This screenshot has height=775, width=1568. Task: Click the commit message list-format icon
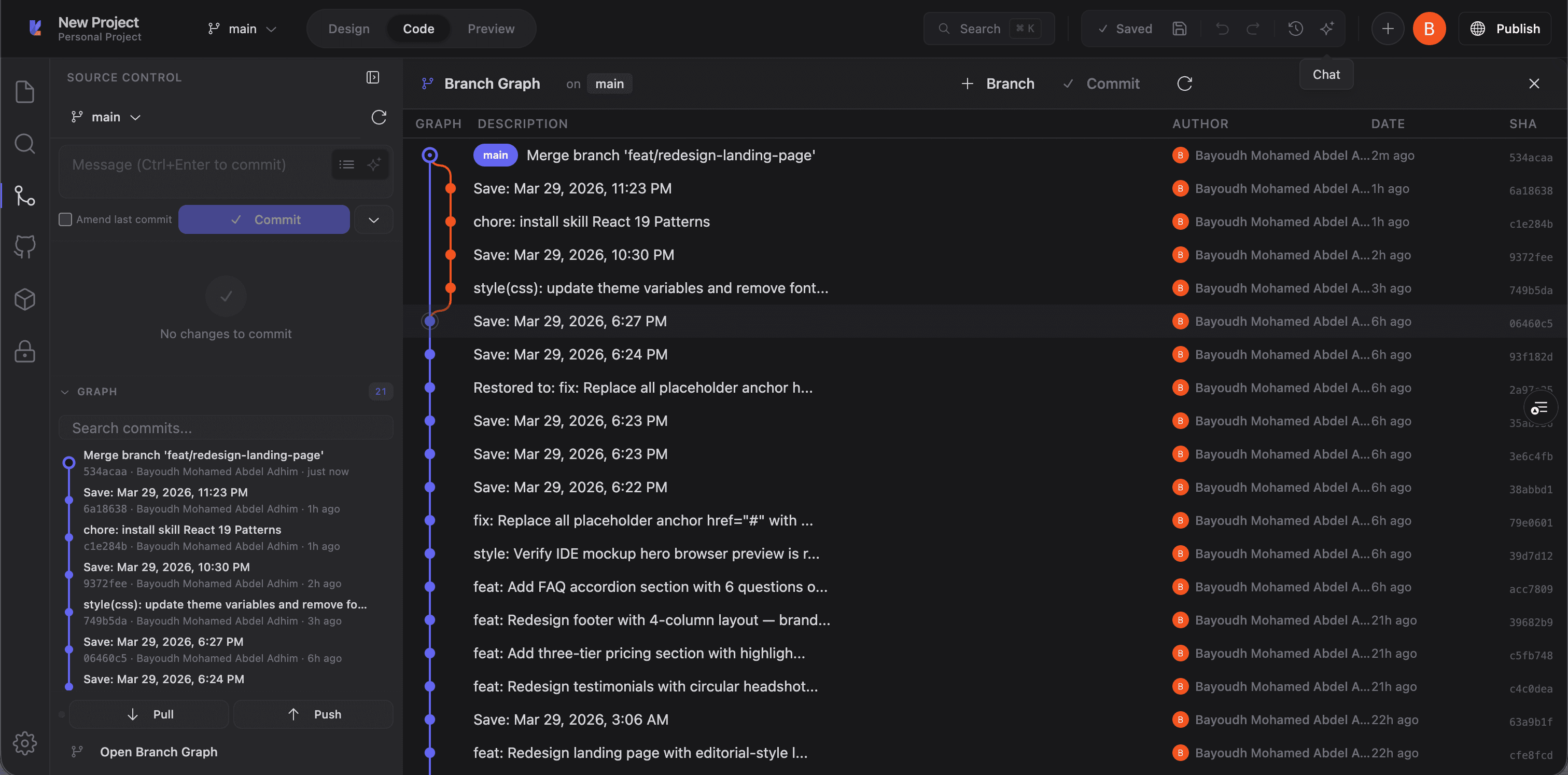click(346, 164)
